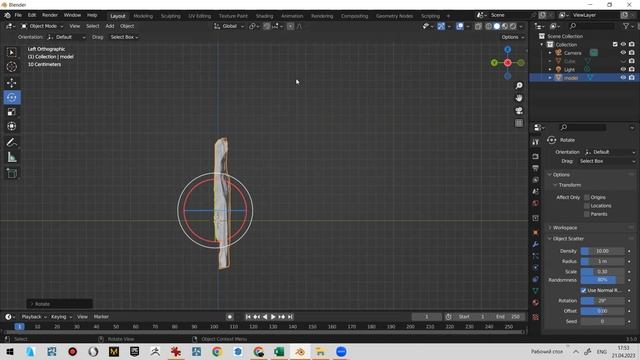Click the zoom magnifier icon in the viewport
The image size is (640, 360).
(519, 86)
